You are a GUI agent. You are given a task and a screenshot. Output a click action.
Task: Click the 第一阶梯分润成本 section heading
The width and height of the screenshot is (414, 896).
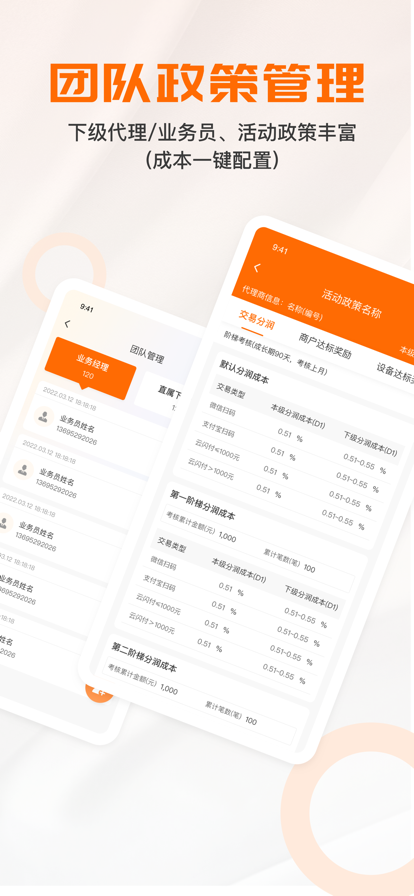202,503
